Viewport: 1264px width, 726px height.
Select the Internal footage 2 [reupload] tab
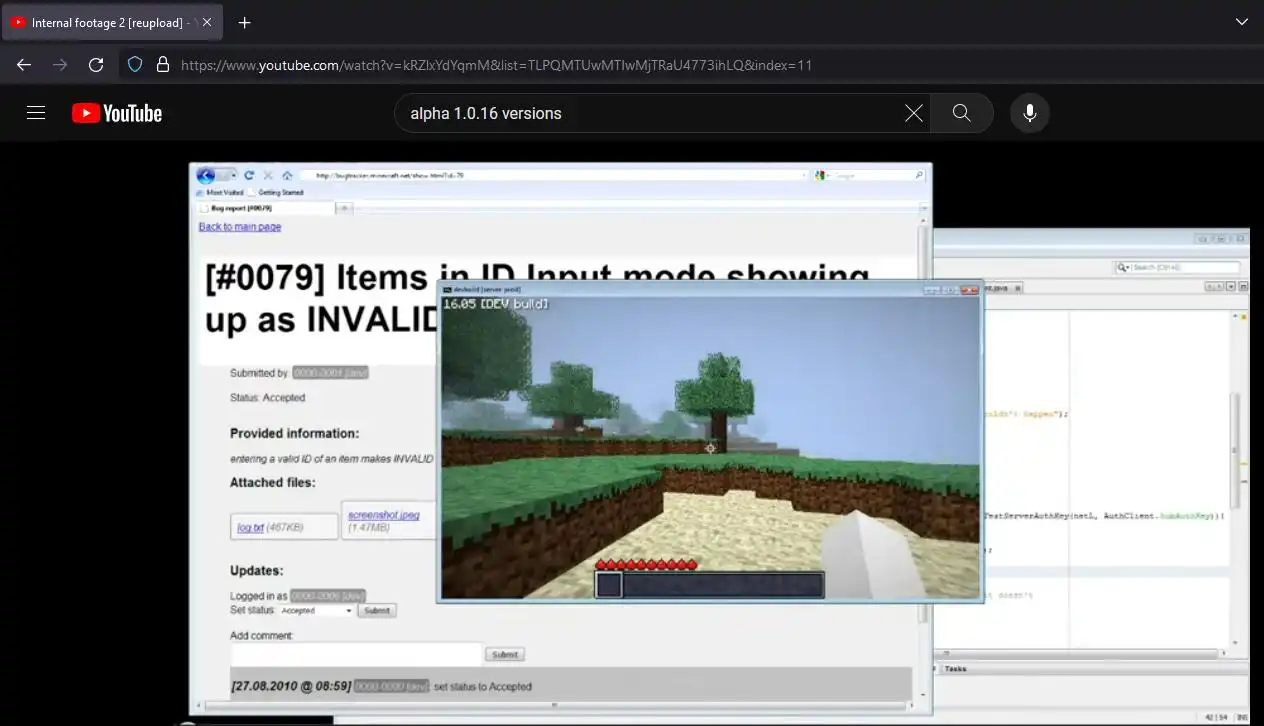pos(112,22)
